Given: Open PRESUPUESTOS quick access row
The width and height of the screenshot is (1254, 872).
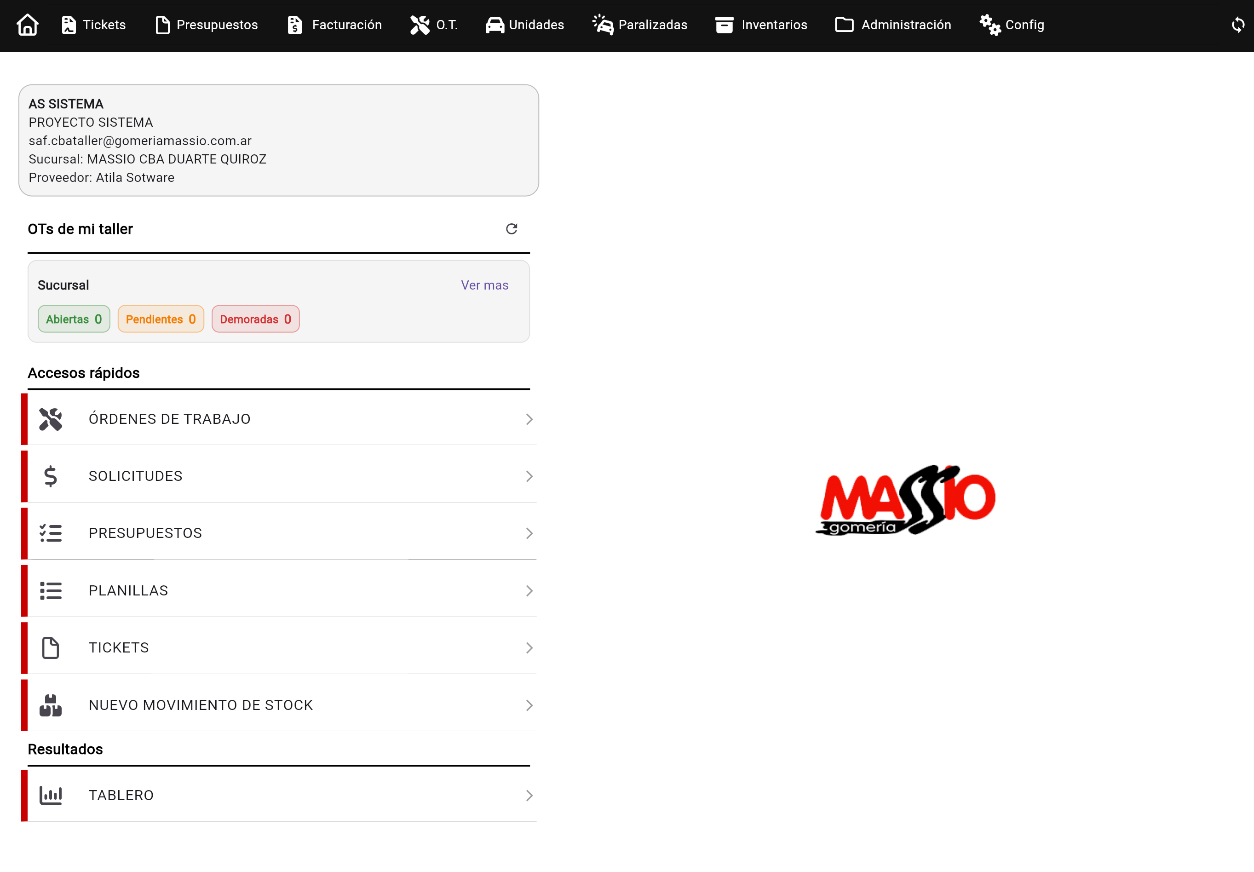Looking at the screenshot, I should pyautogui.click(x=279, y=533).
